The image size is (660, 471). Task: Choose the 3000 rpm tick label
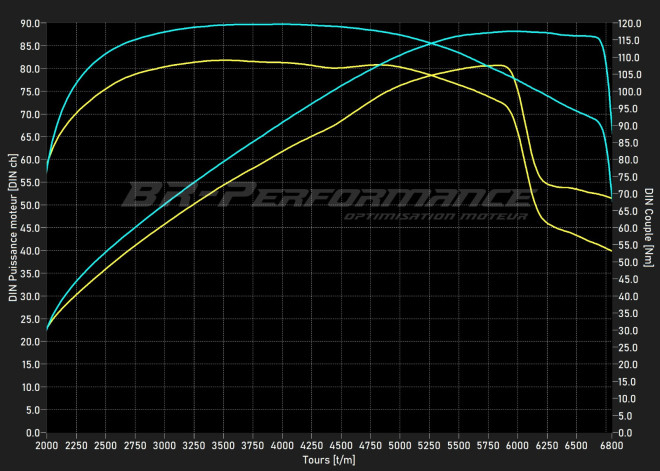point(165,445)
